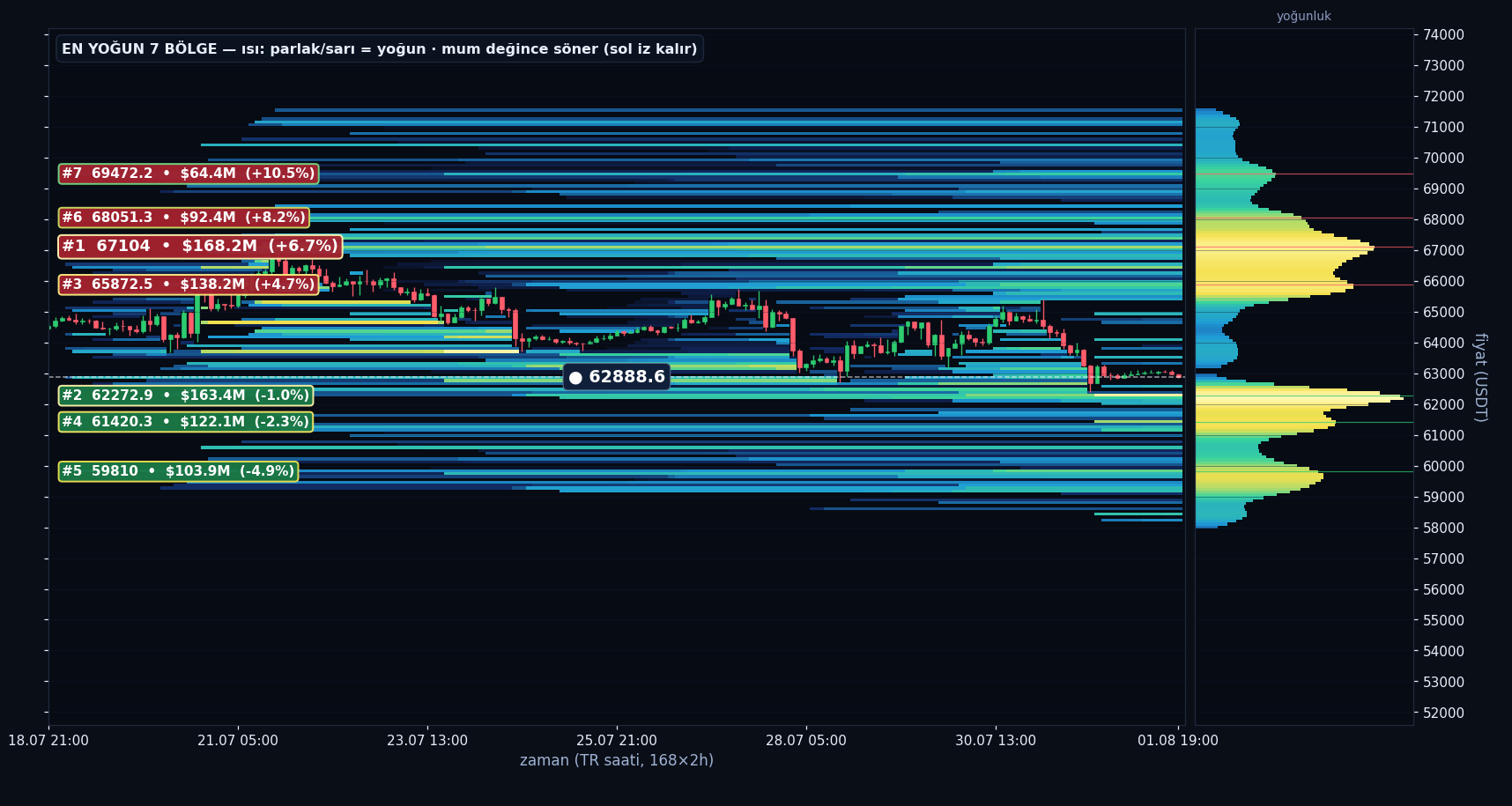Image resolution: width=1512 pixels, height=806 pixels.
Task: Click the 25.07 21:00 time tick
Action: [x=617, y=741]
